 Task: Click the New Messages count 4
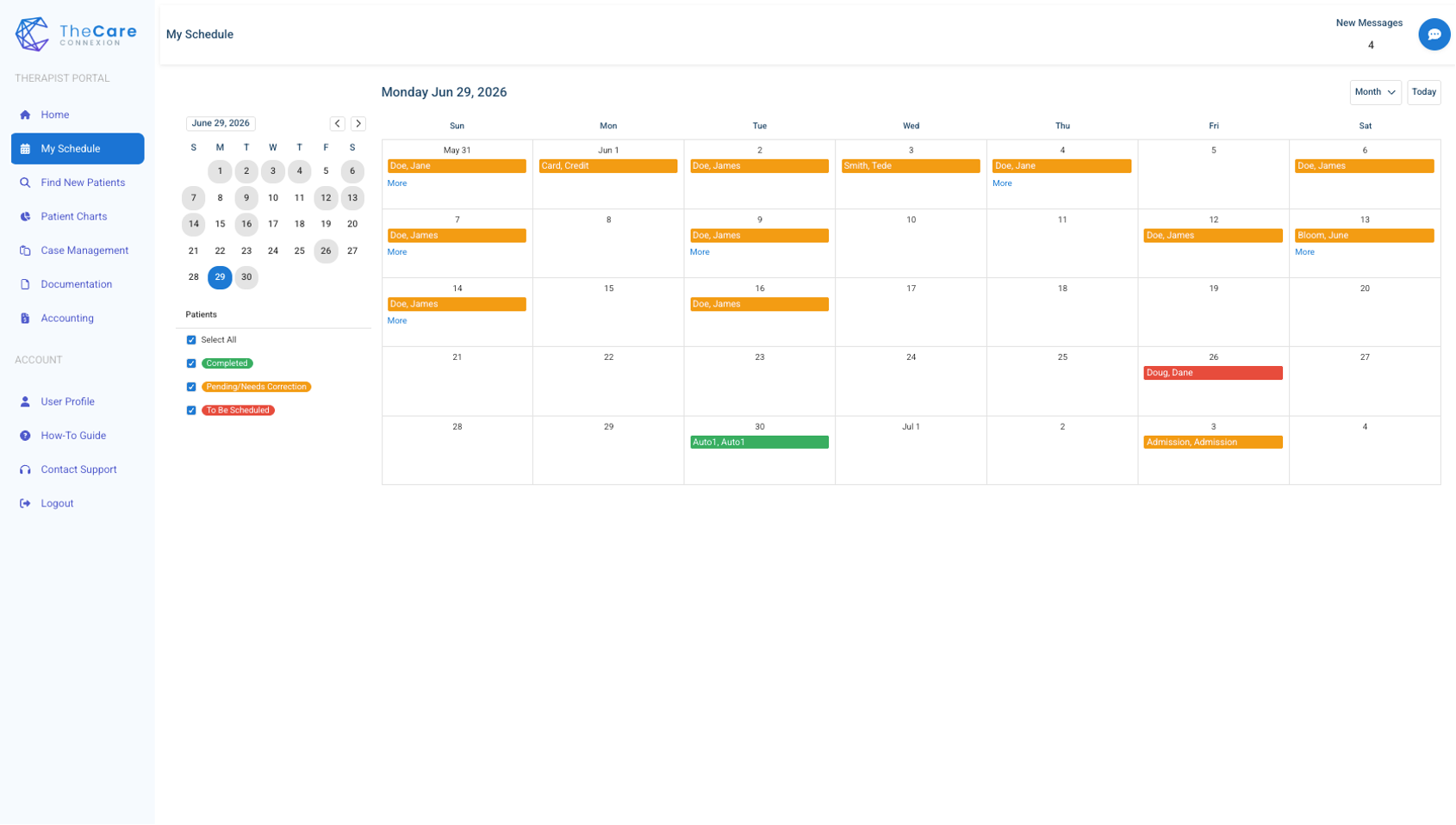click(x=1370, y=46)
